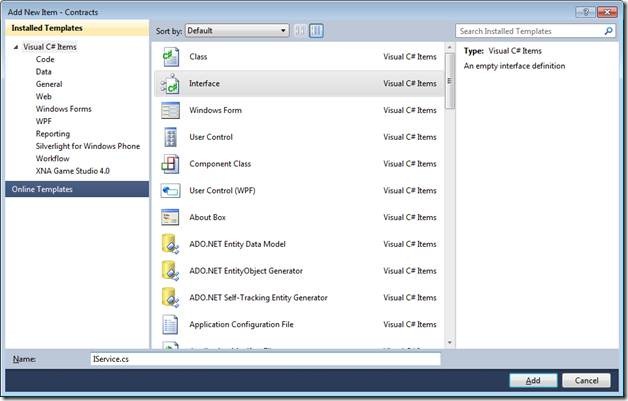628x401 pixels.
Task: Select the Interface template icon
Action: tap(170, 84)
